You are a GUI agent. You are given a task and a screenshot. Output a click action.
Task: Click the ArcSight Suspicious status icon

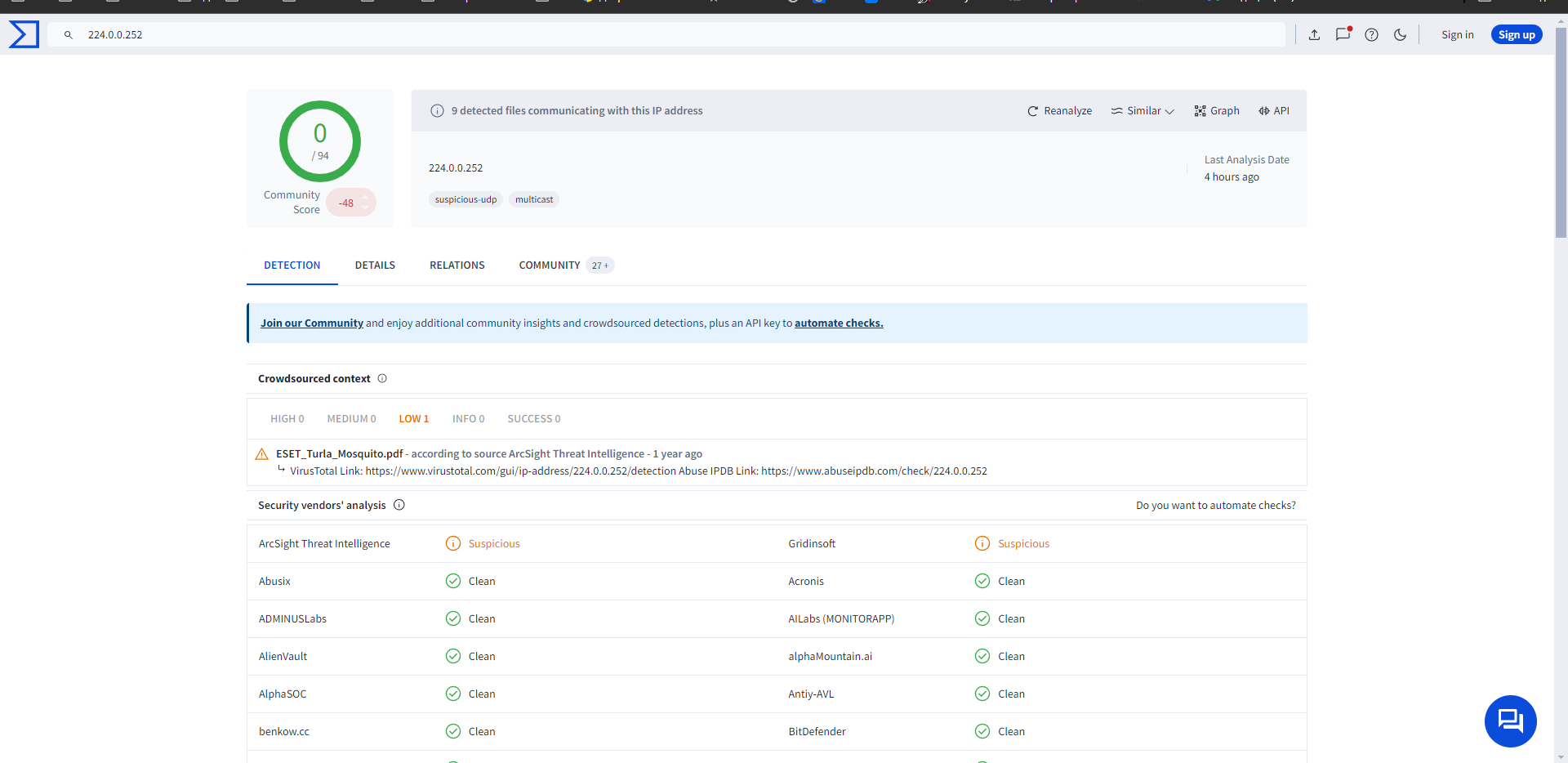coord(453,544)
